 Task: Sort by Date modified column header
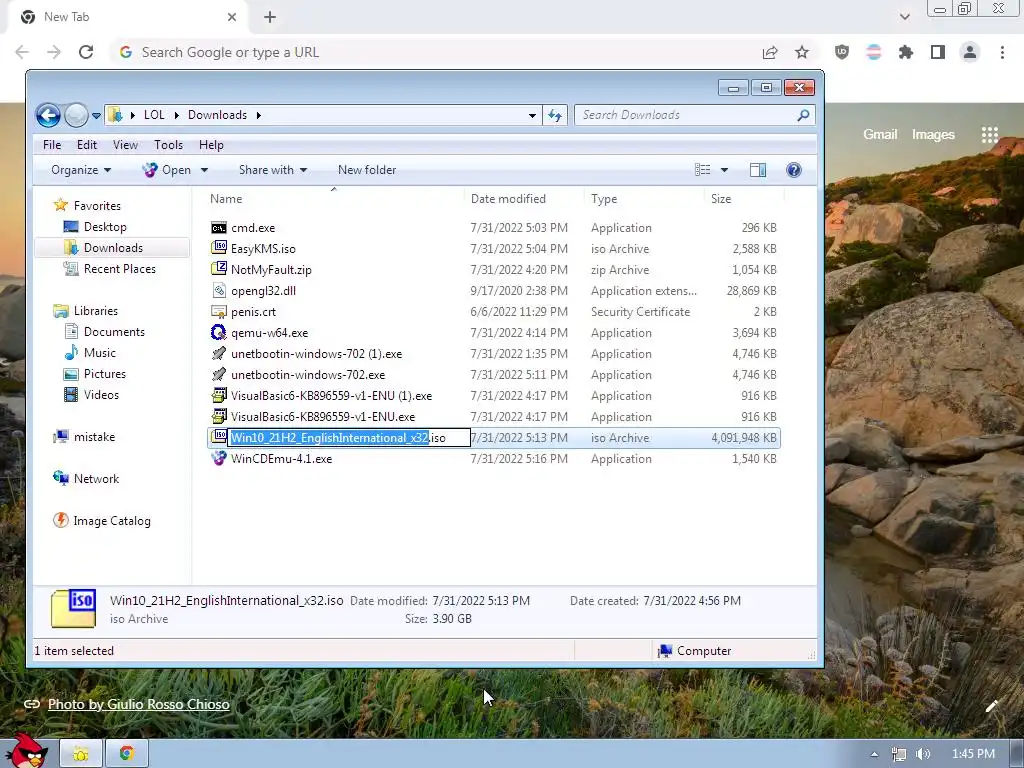pyautogui.click(x=508, y=199)
